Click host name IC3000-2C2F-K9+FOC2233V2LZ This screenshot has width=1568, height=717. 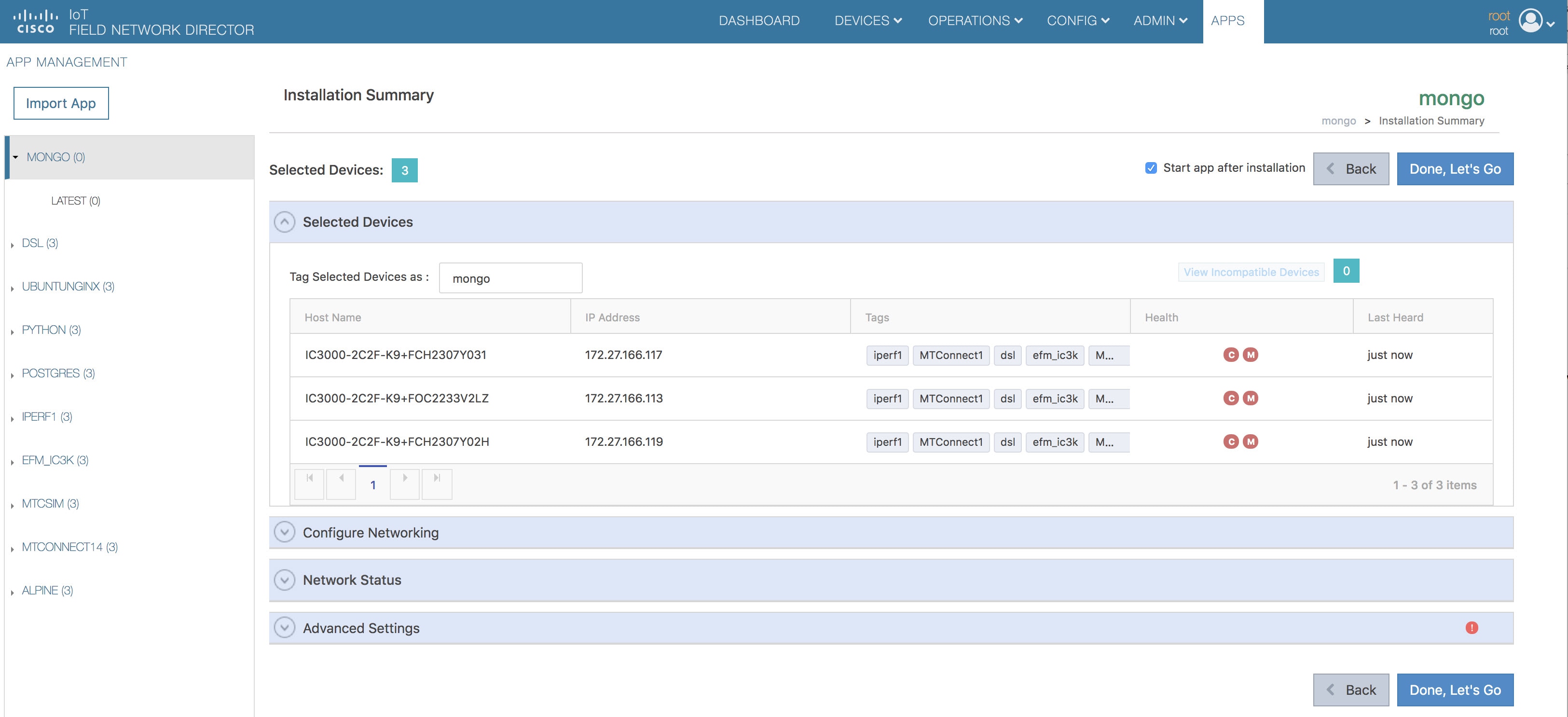397,398
